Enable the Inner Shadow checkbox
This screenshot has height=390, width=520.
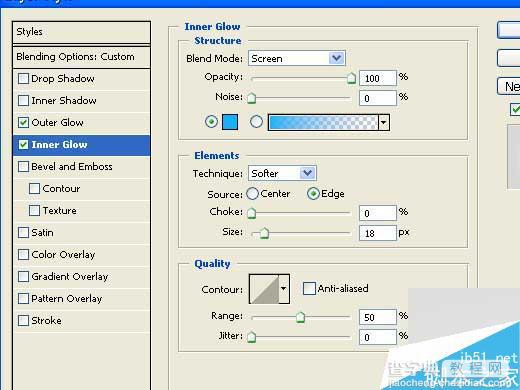pyautogui.click(x=23, y=101)
